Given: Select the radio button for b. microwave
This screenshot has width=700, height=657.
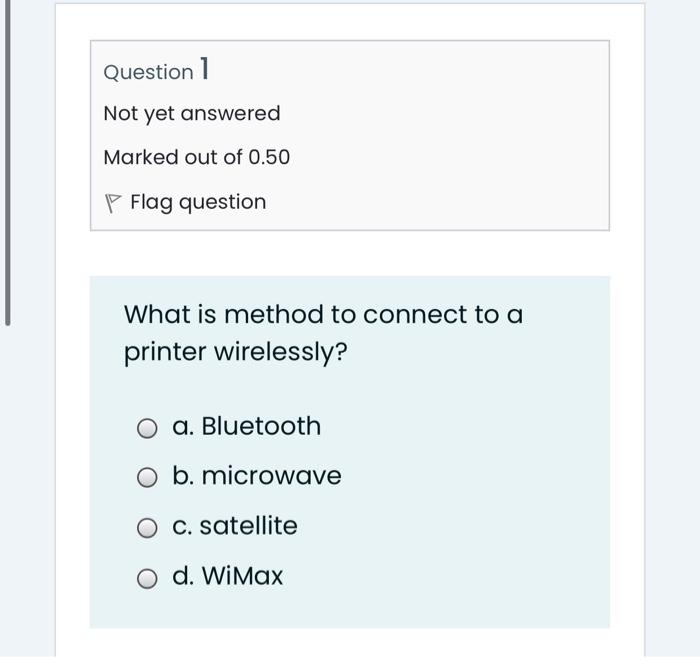Looking at the screenshot, I should pyautogui.click(x=147, y=478).
